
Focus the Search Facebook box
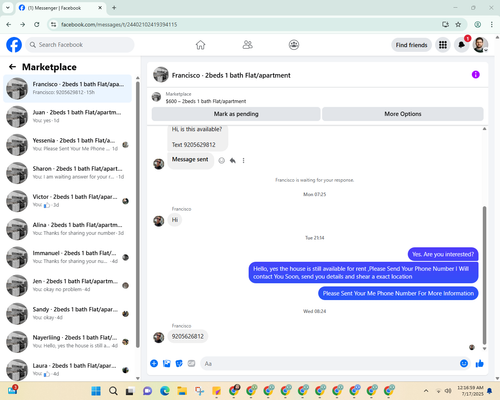pyautogui.click(x=80, y=45)
